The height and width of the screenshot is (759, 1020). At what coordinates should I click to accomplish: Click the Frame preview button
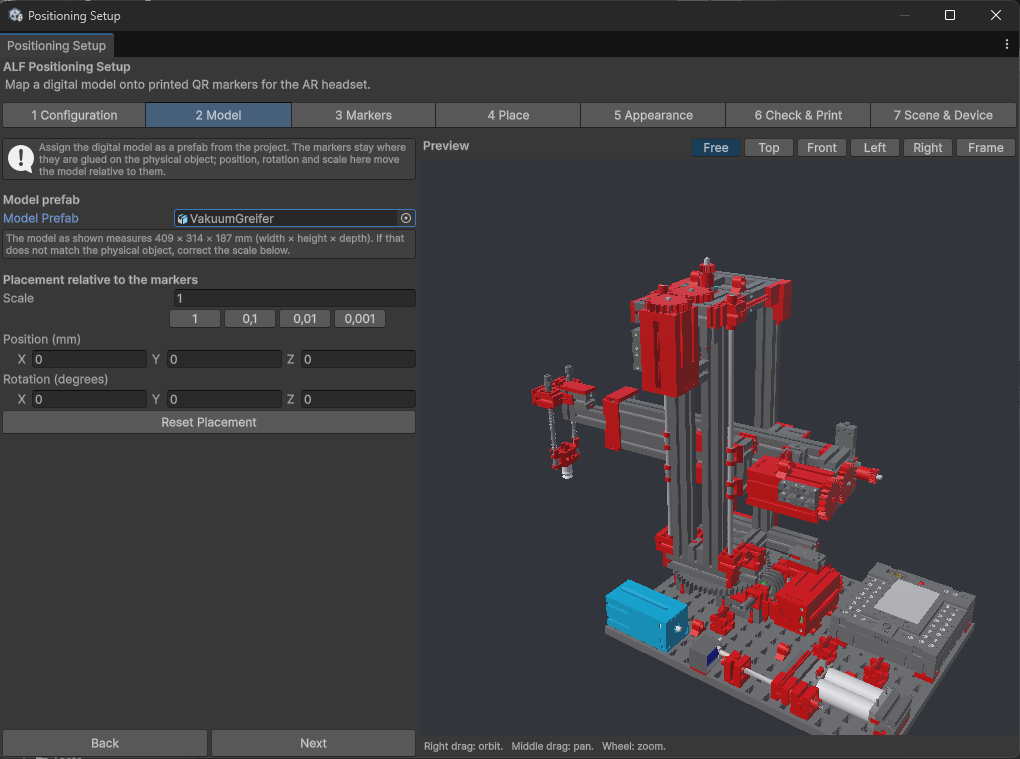[986, 148]
